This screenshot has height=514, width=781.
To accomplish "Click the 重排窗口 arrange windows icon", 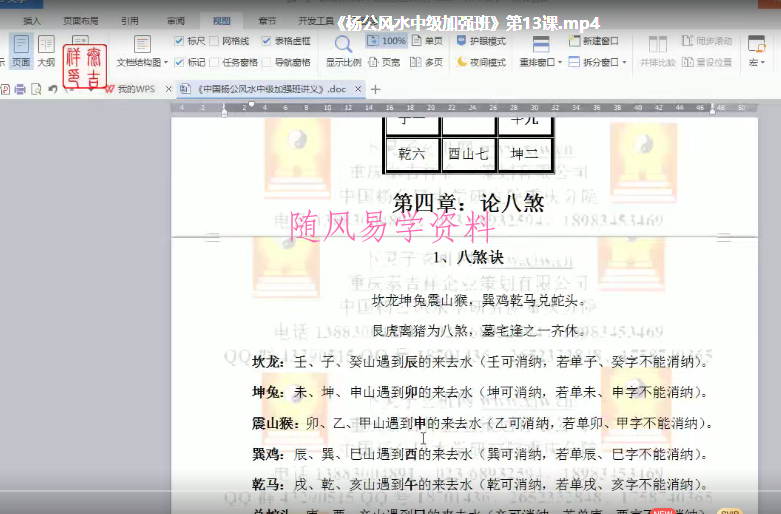I will tap(540, 45).
